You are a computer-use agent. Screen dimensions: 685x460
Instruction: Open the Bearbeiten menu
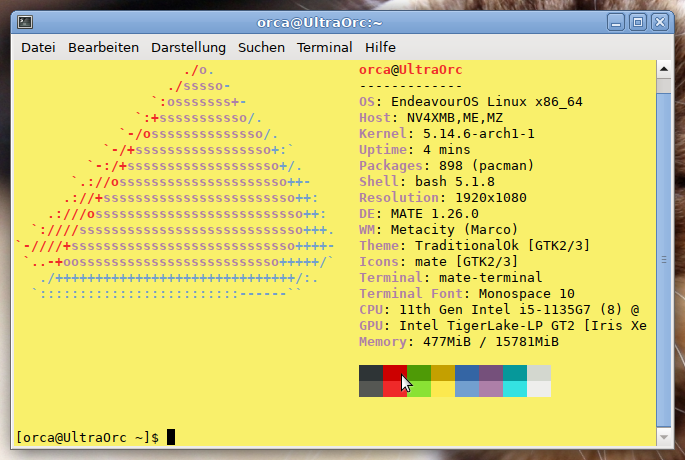tap(103, 47)
